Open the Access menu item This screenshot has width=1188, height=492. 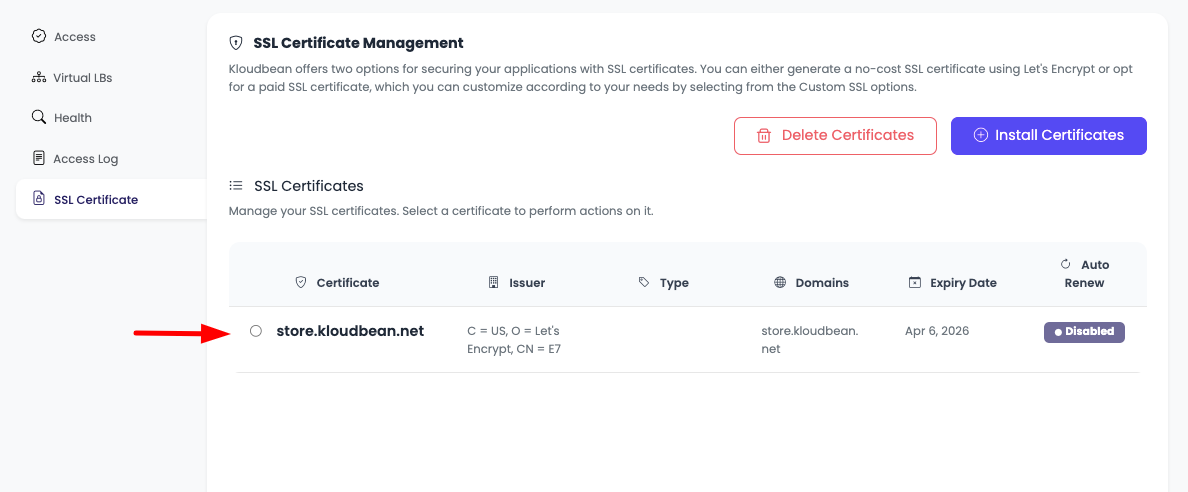pyautogui.click(x=74, y=37)
